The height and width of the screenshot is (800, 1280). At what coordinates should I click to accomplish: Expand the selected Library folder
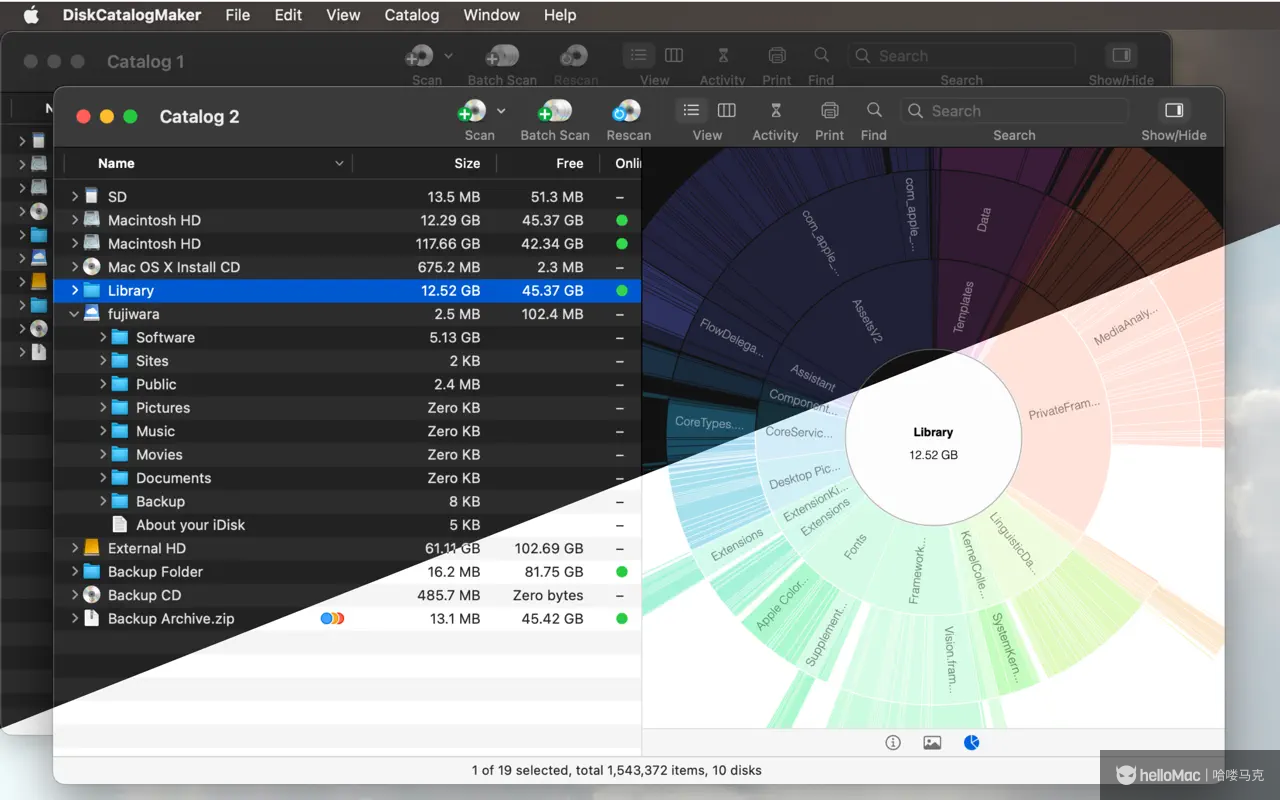(74, 291)
